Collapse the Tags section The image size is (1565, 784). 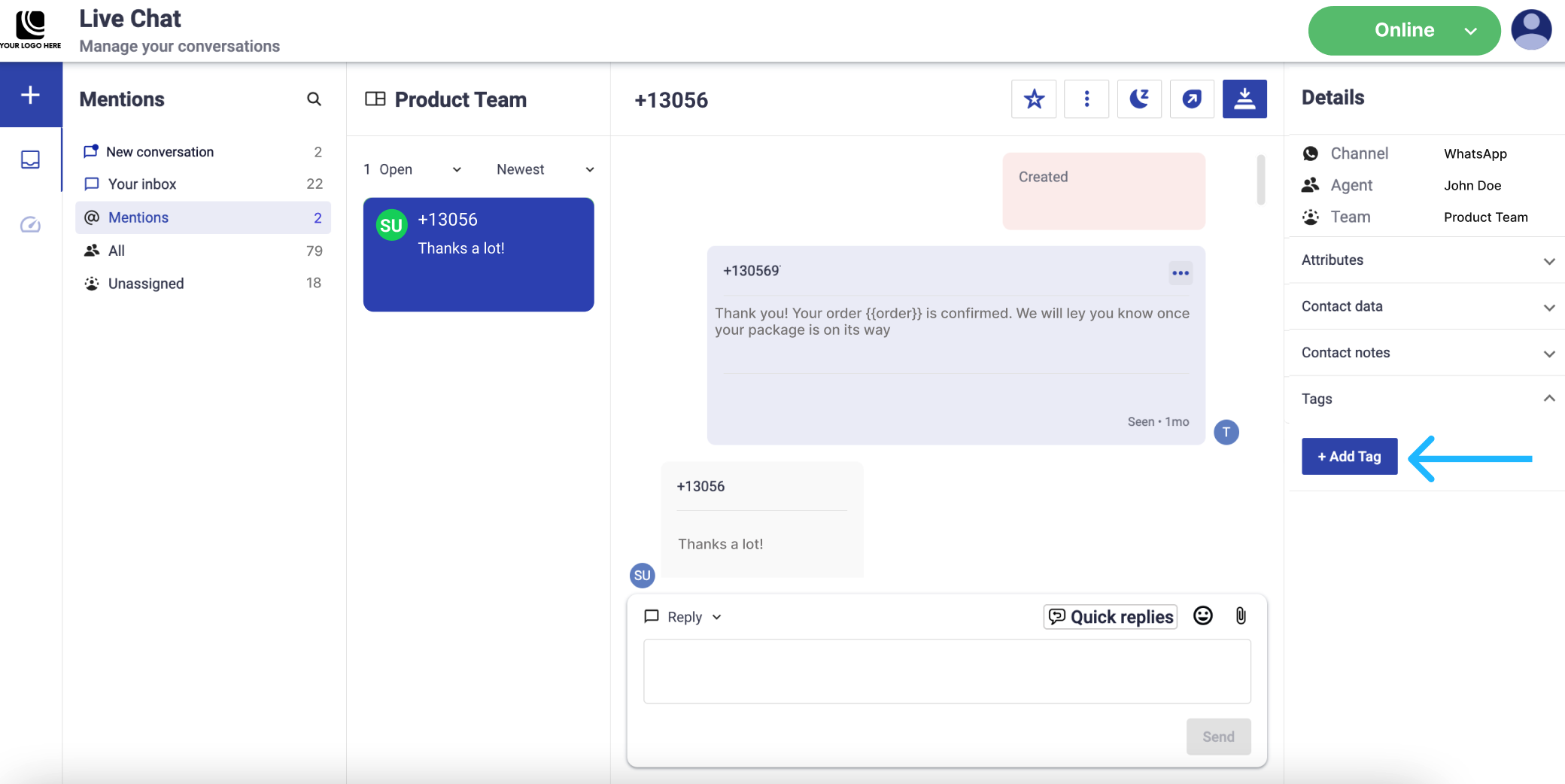[1427, 399]
